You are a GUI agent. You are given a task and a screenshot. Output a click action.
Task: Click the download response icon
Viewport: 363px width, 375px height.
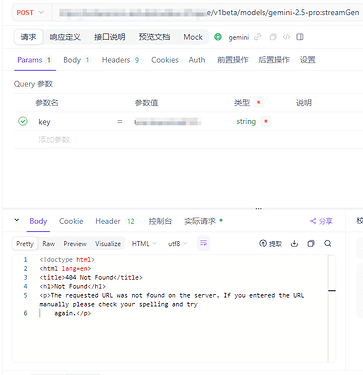294,244
